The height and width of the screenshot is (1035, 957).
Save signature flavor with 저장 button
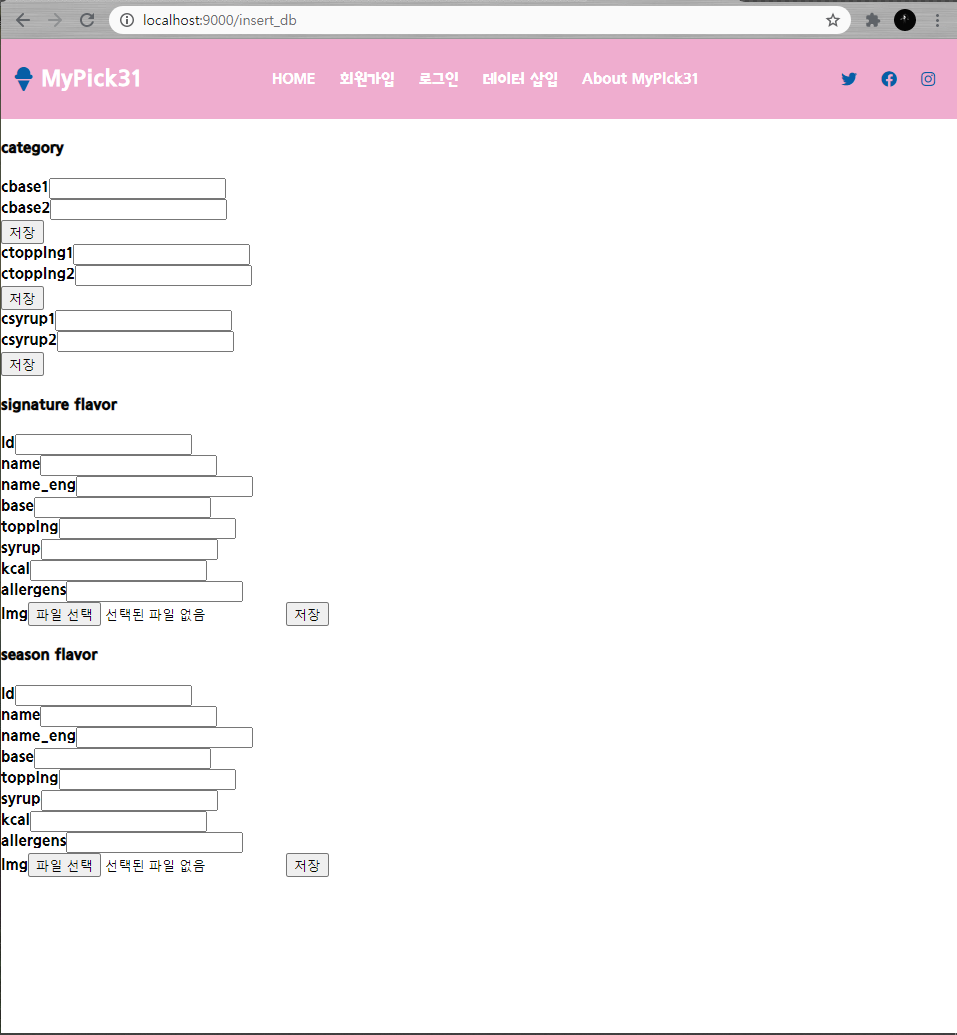pyautogui.click(x=308, y=614)
